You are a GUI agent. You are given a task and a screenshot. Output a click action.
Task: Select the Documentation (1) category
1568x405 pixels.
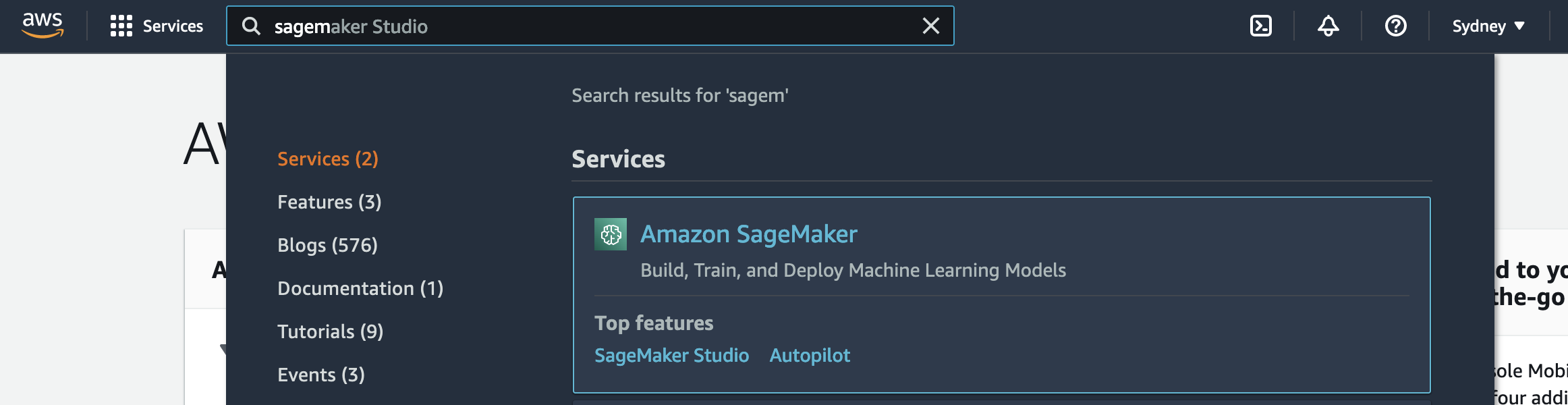coord(360,288)
